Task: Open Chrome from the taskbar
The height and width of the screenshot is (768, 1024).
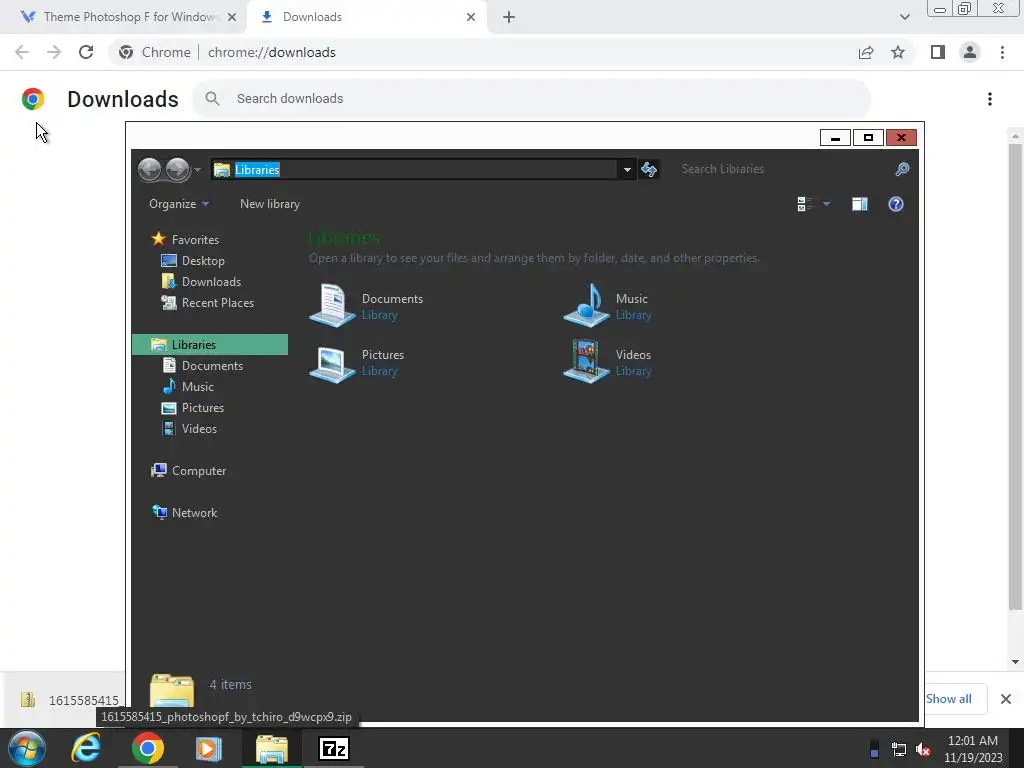Action: (x=148, y=748)
